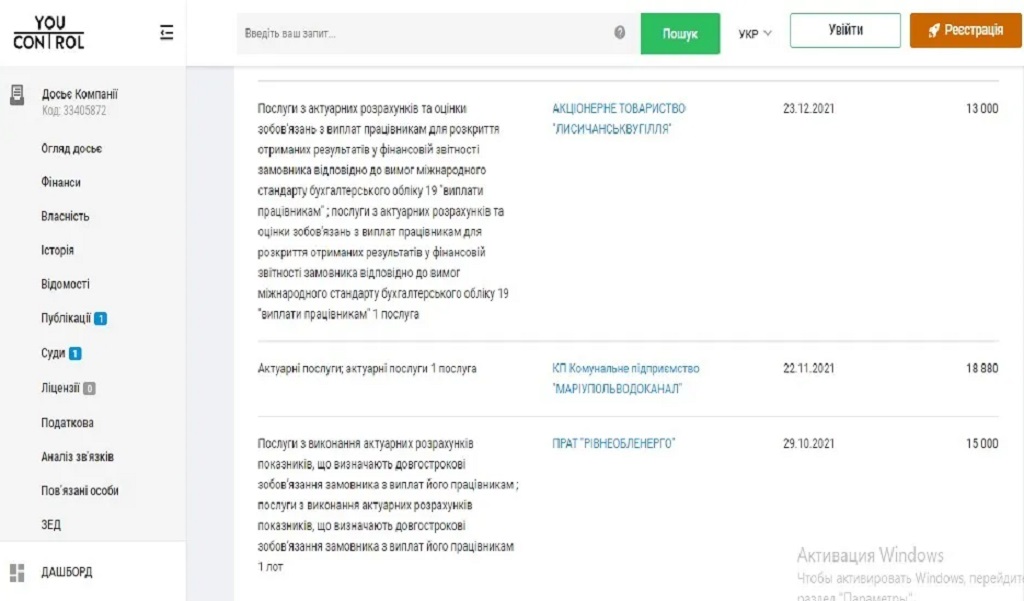Click the Суди counter badge
This screenshot has width=1024, height=601.
75,353
